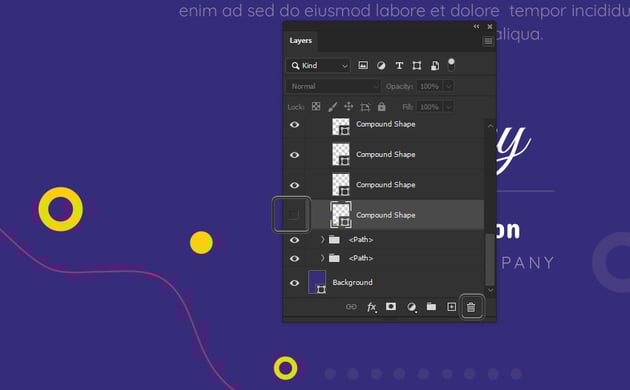Add a layer style fx icon

coord(372,307)
